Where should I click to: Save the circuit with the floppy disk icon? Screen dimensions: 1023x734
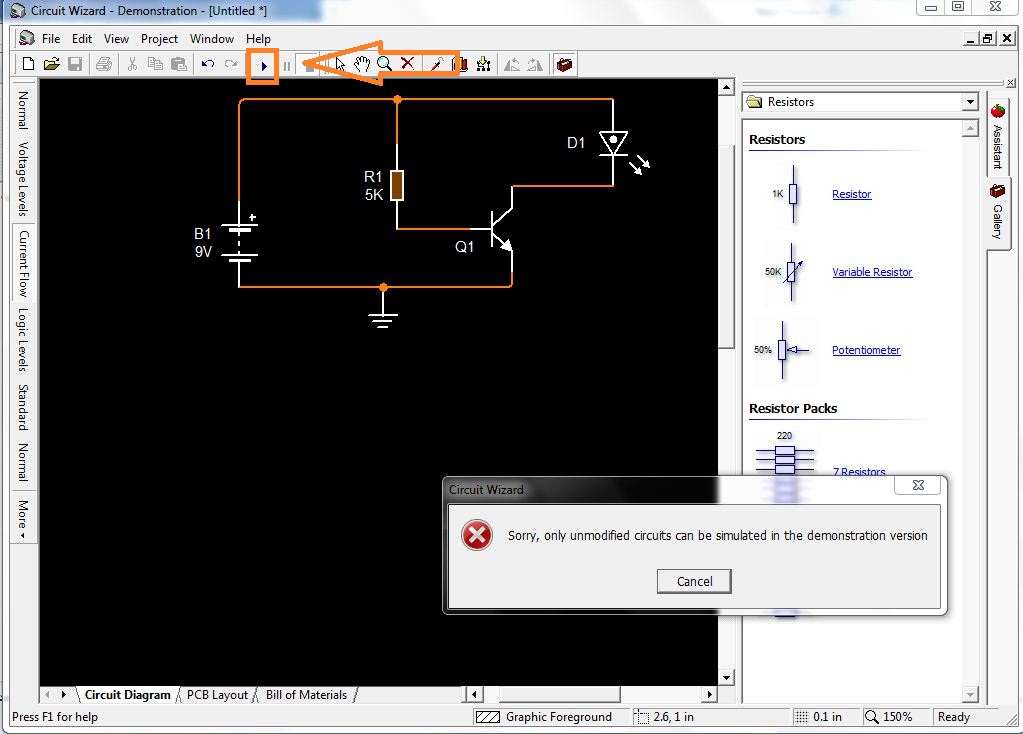click(x=75, y=64)
